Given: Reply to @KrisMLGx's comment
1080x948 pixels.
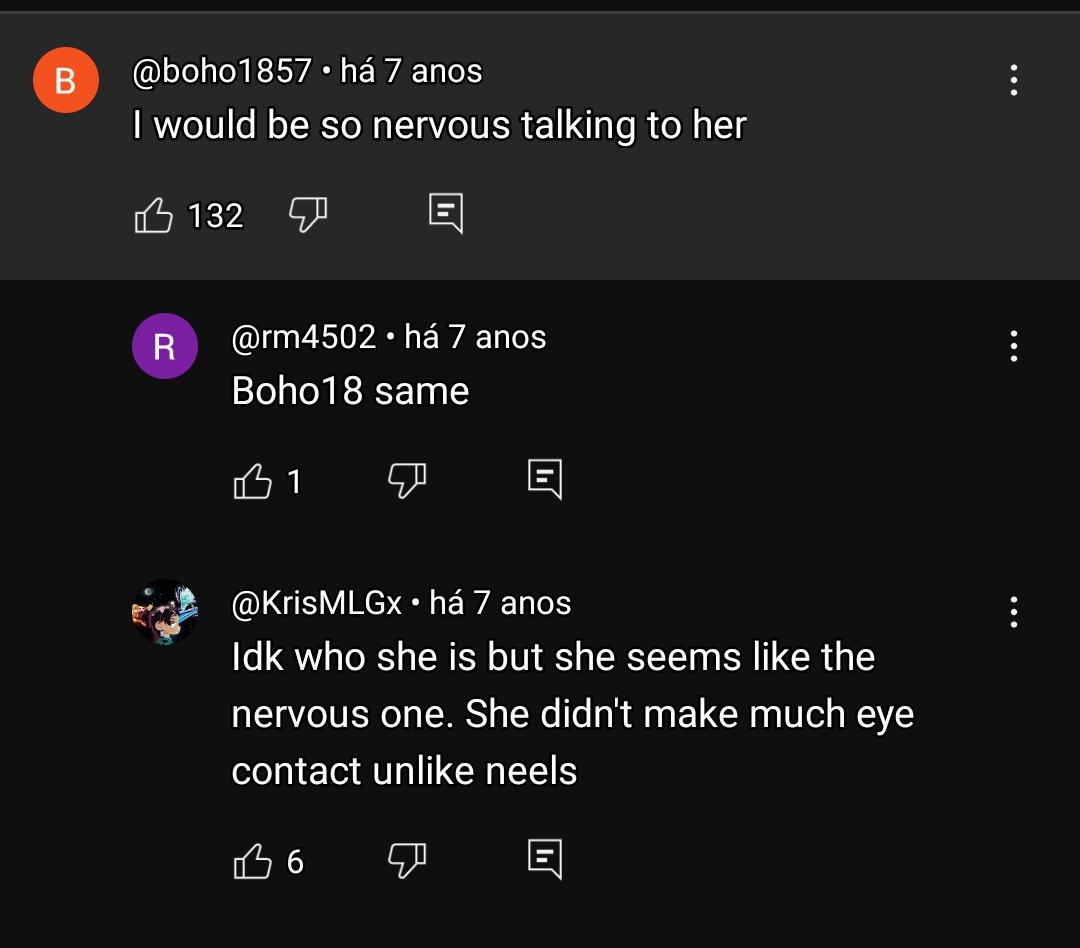Looking at the screenshot, I should coord(545,859).
